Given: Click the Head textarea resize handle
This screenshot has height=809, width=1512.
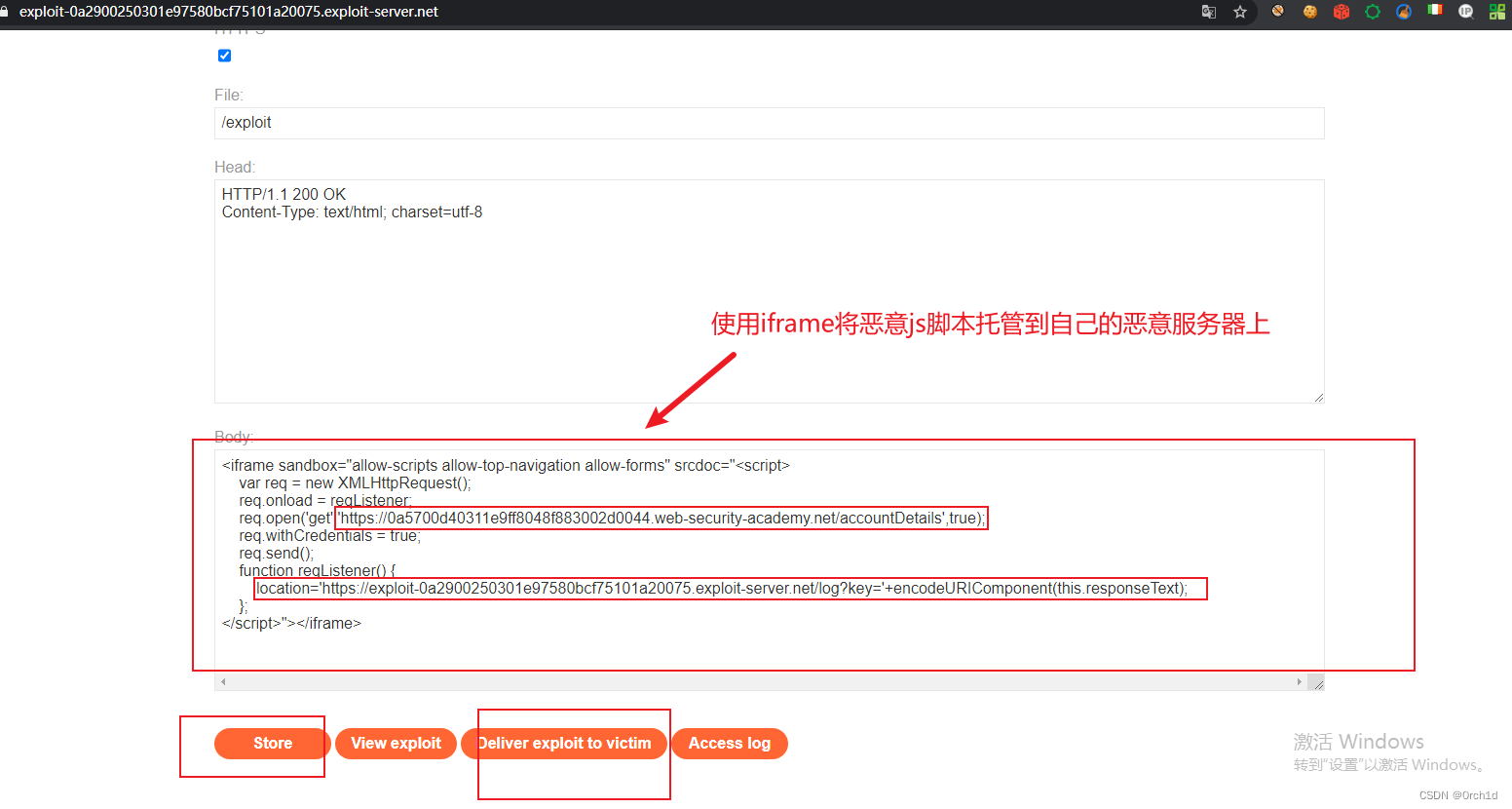Looking at the screenshot, I should pos(1318,397).
